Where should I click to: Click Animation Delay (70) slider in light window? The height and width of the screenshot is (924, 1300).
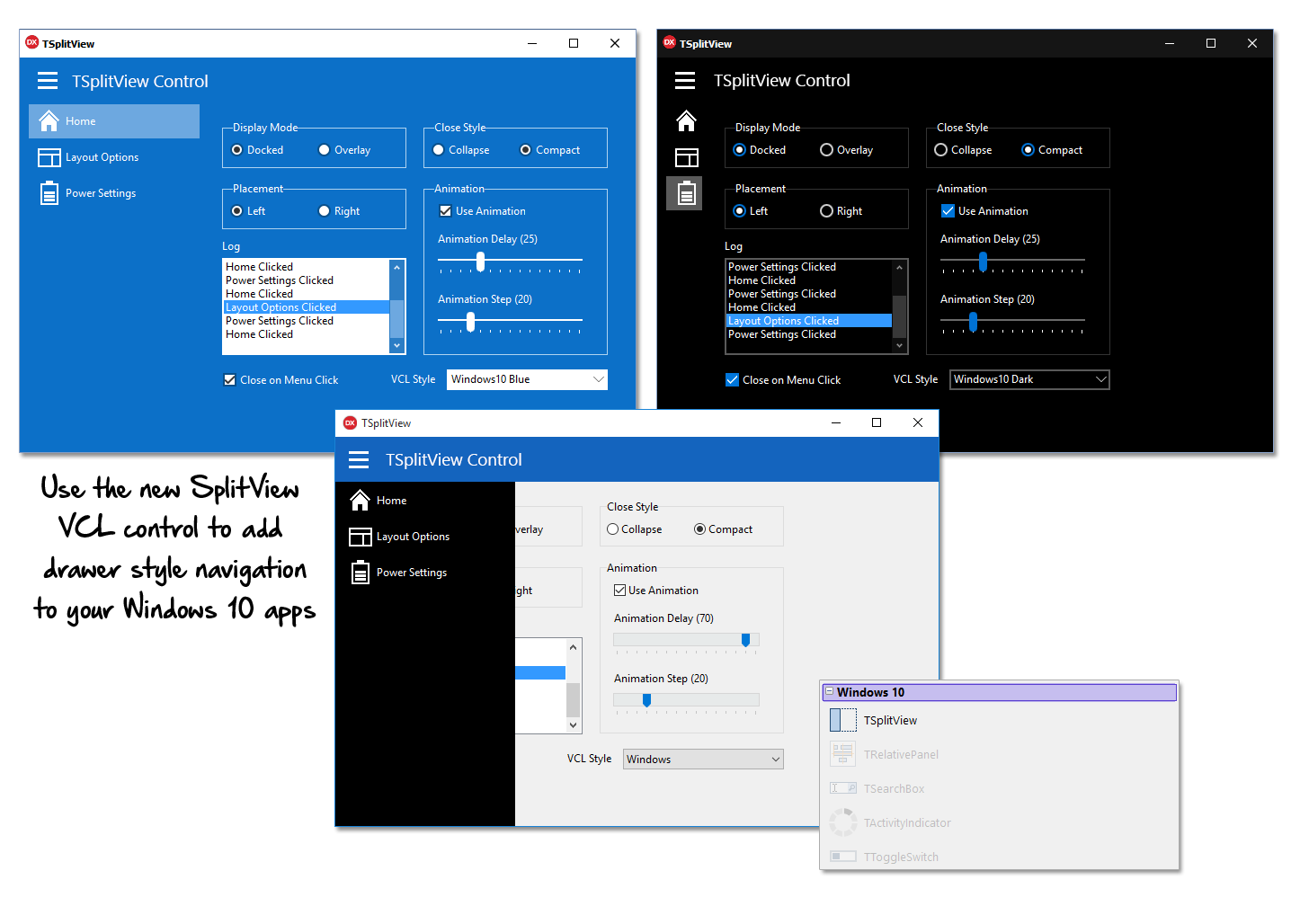coord(686,640)
